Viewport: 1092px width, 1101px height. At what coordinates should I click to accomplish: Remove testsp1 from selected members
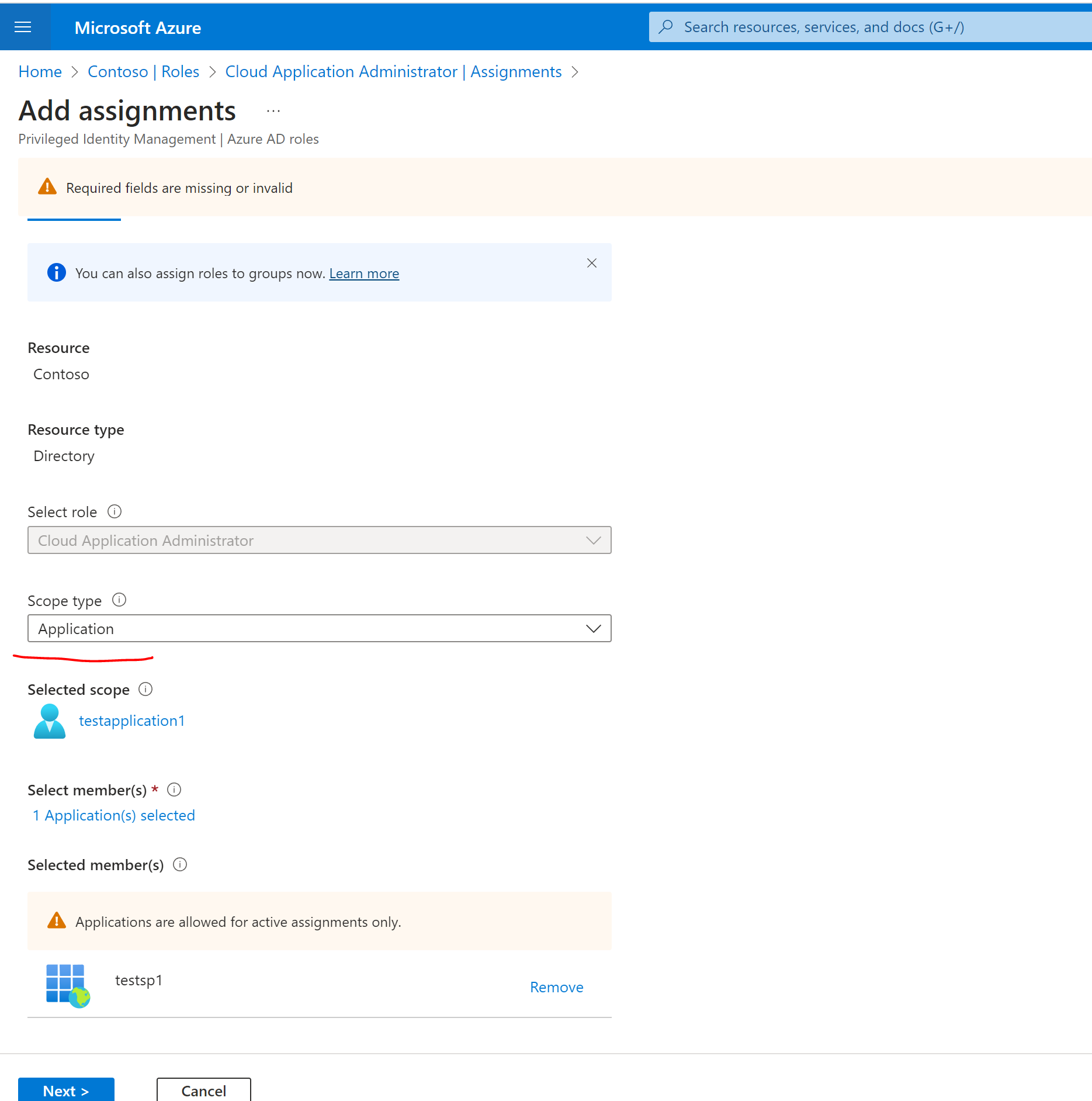[556, 986]
